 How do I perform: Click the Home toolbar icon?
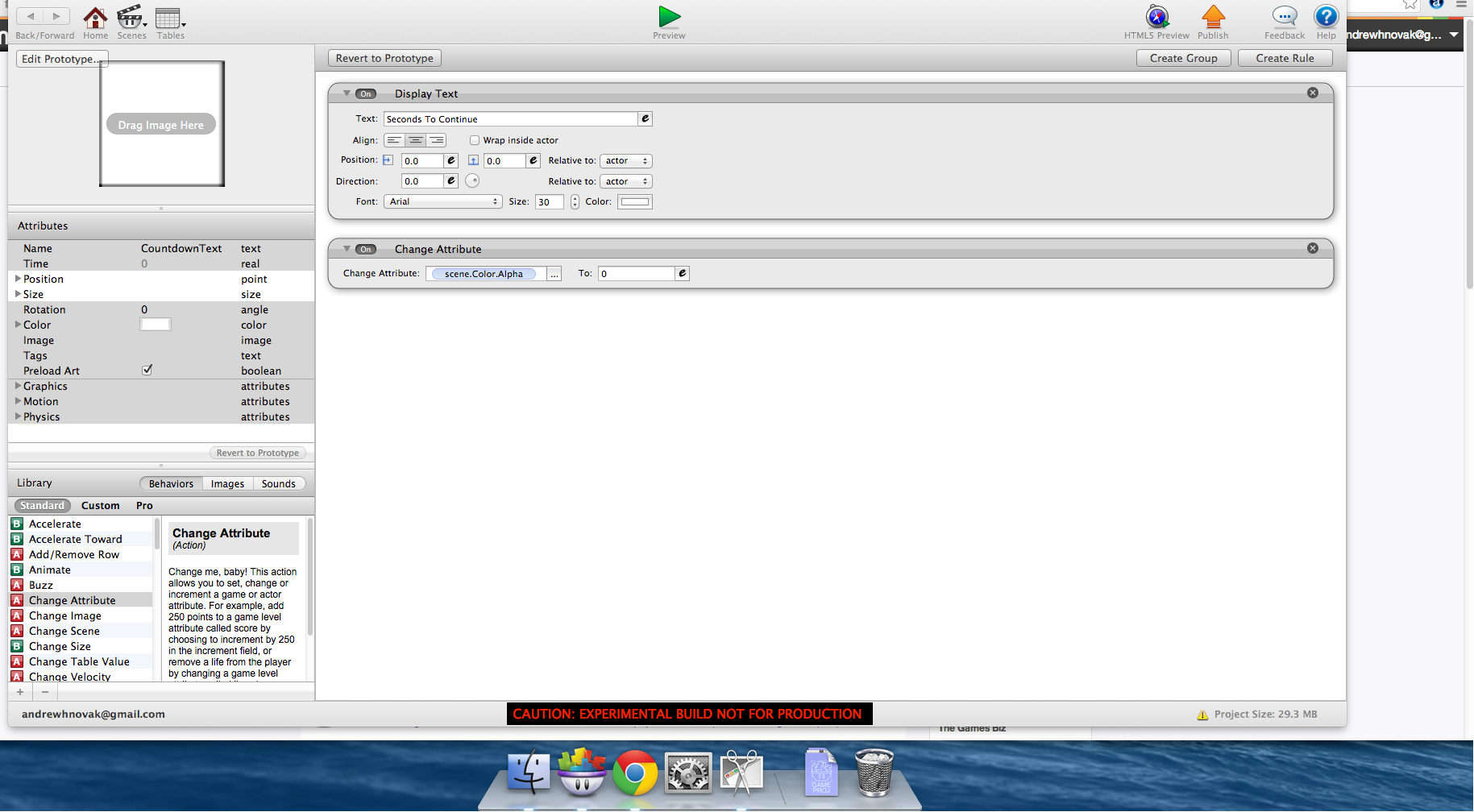pyautogui.click(x=95, y=17)
